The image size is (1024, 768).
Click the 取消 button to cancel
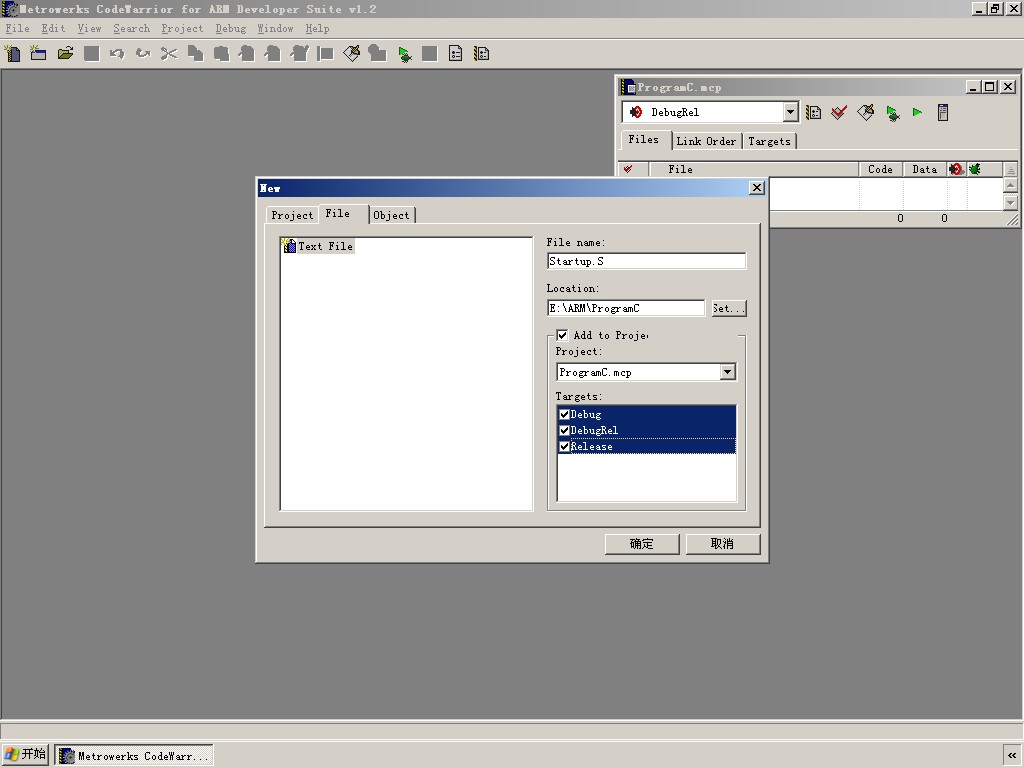723,544
